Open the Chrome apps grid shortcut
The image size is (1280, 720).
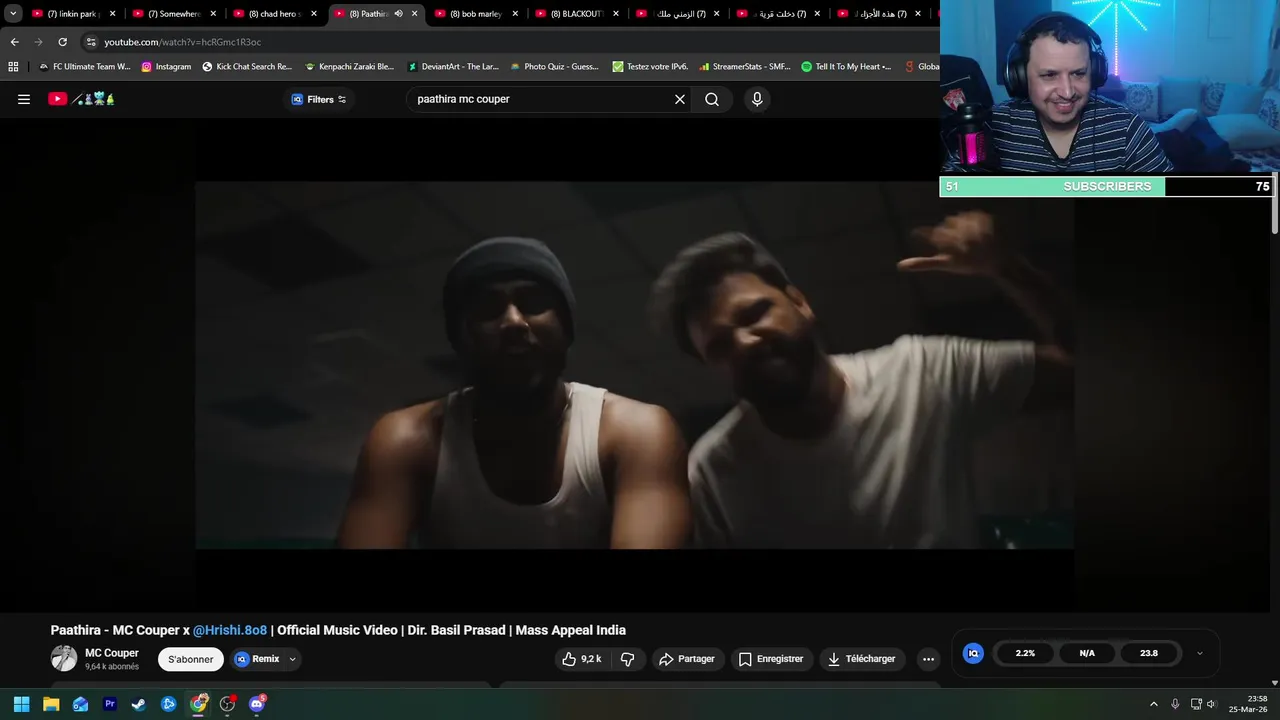[13, 67]
